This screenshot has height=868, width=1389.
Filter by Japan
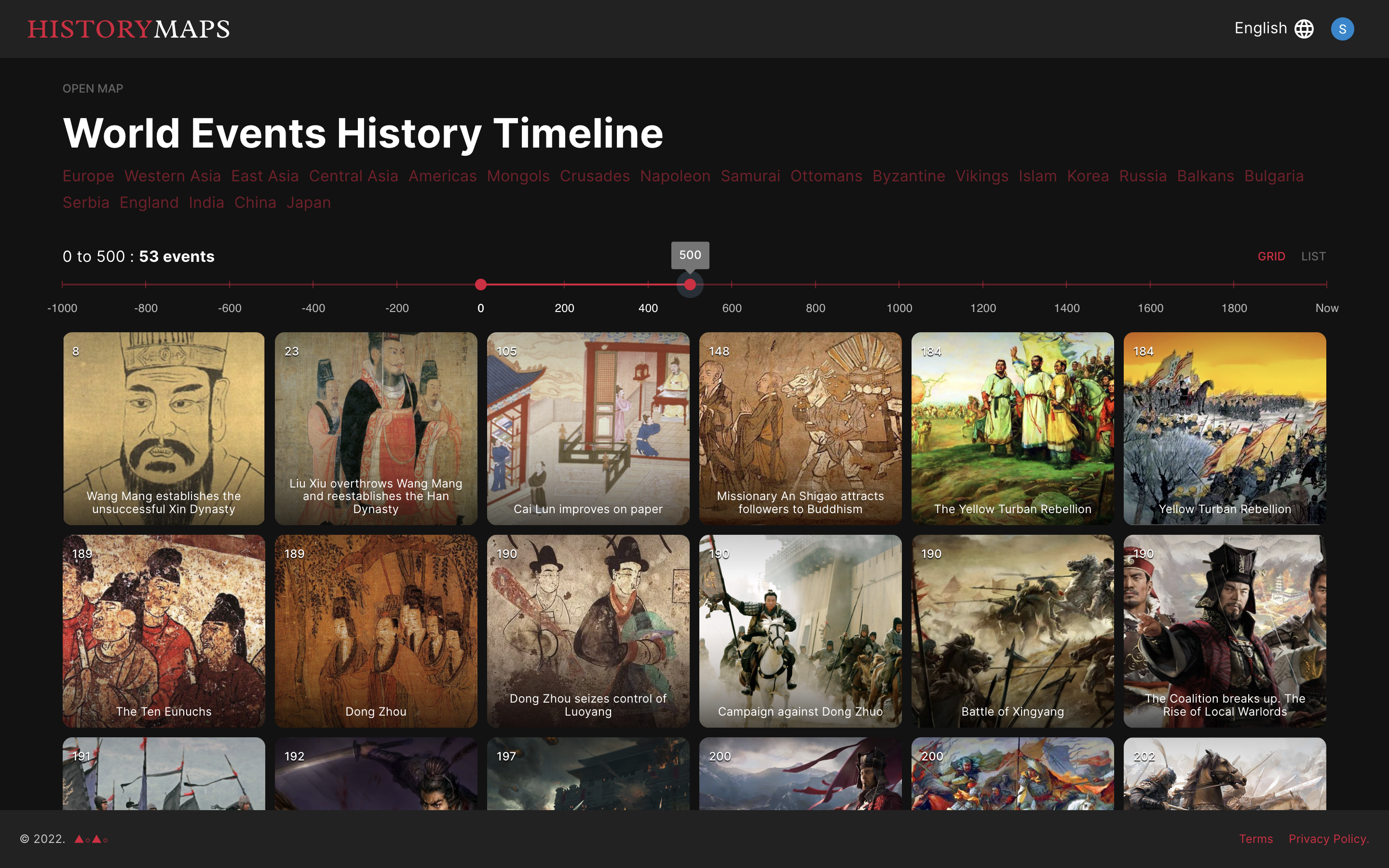[309, 203]
